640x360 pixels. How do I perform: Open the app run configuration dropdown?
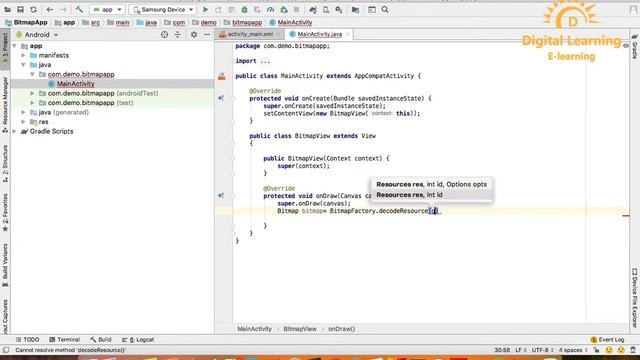[x=107, y=9]
